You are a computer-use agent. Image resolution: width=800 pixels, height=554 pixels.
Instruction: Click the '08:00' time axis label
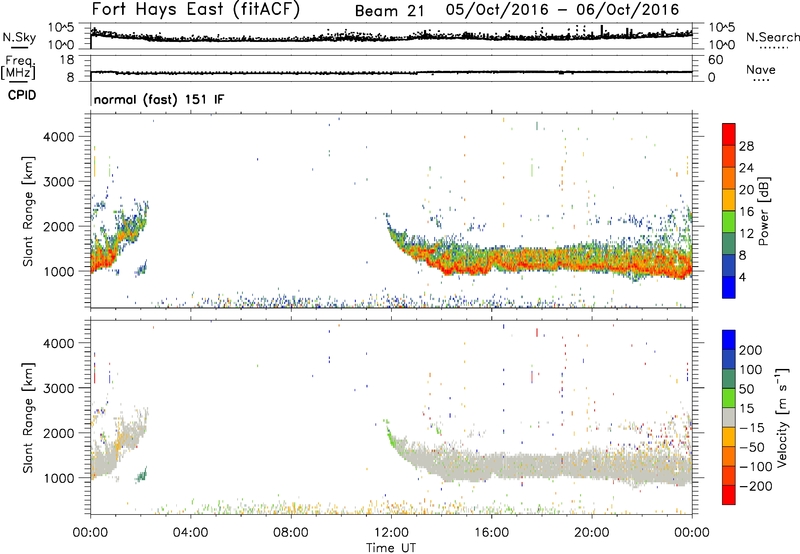[291, 533]
